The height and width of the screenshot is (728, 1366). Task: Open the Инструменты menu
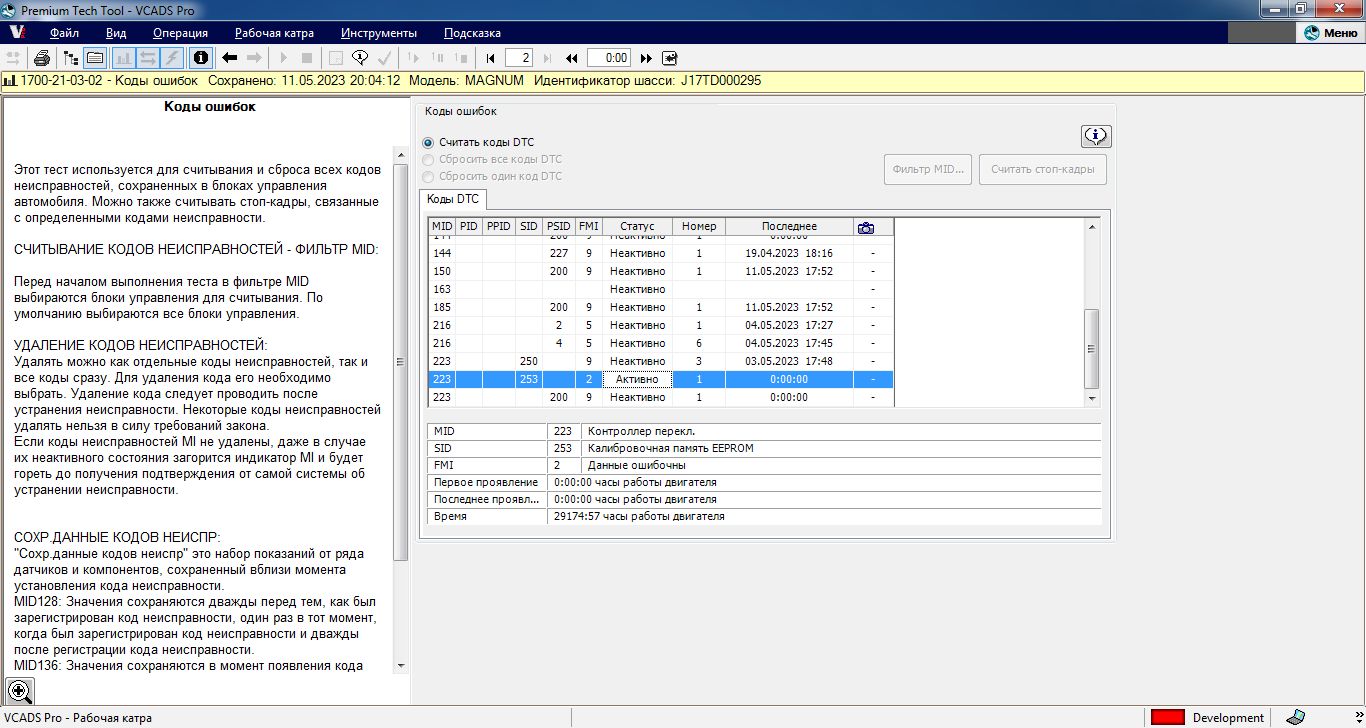tap(379, 33)
